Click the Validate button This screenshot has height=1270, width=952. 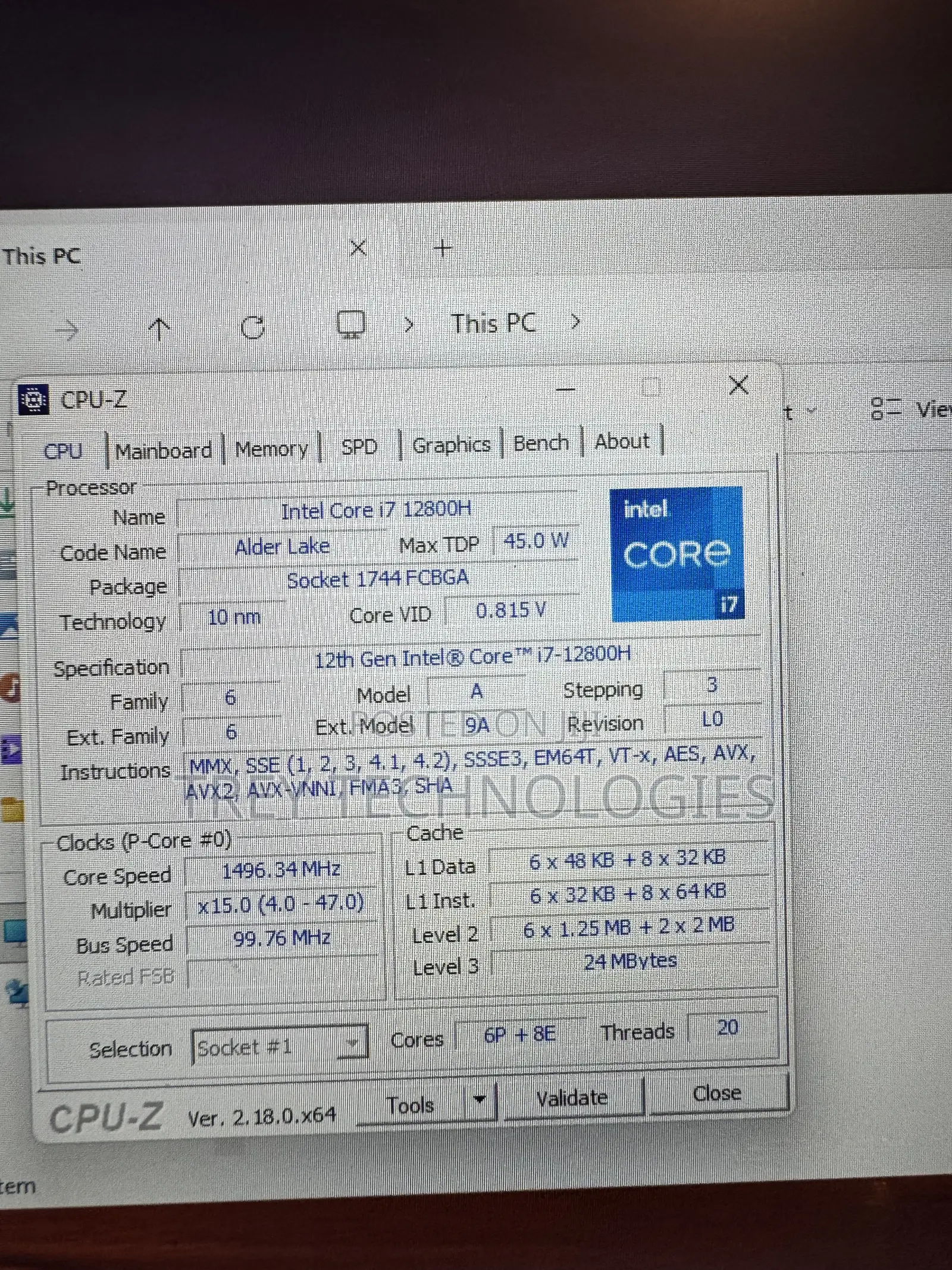coord(572,1098)
